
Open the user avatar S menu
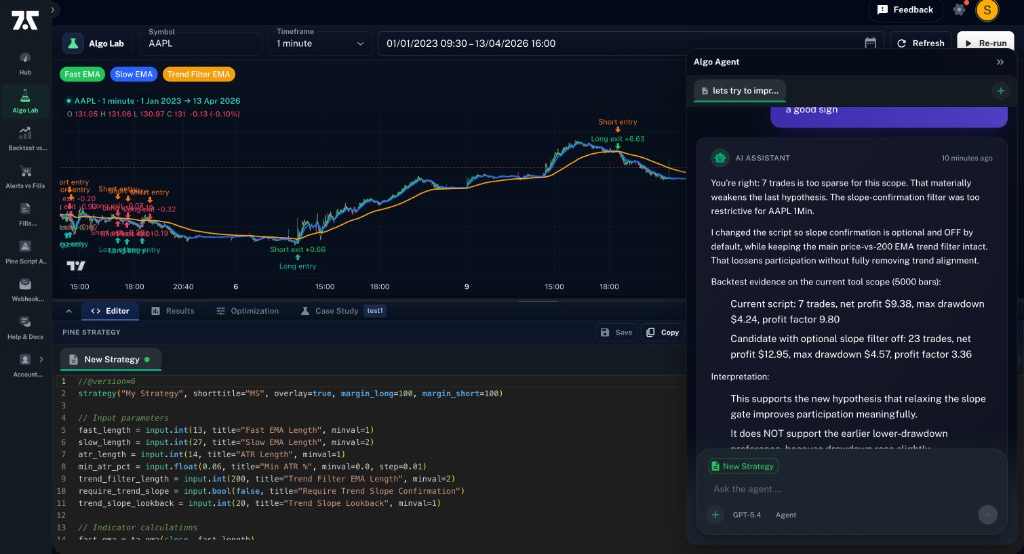click(987, 10)
